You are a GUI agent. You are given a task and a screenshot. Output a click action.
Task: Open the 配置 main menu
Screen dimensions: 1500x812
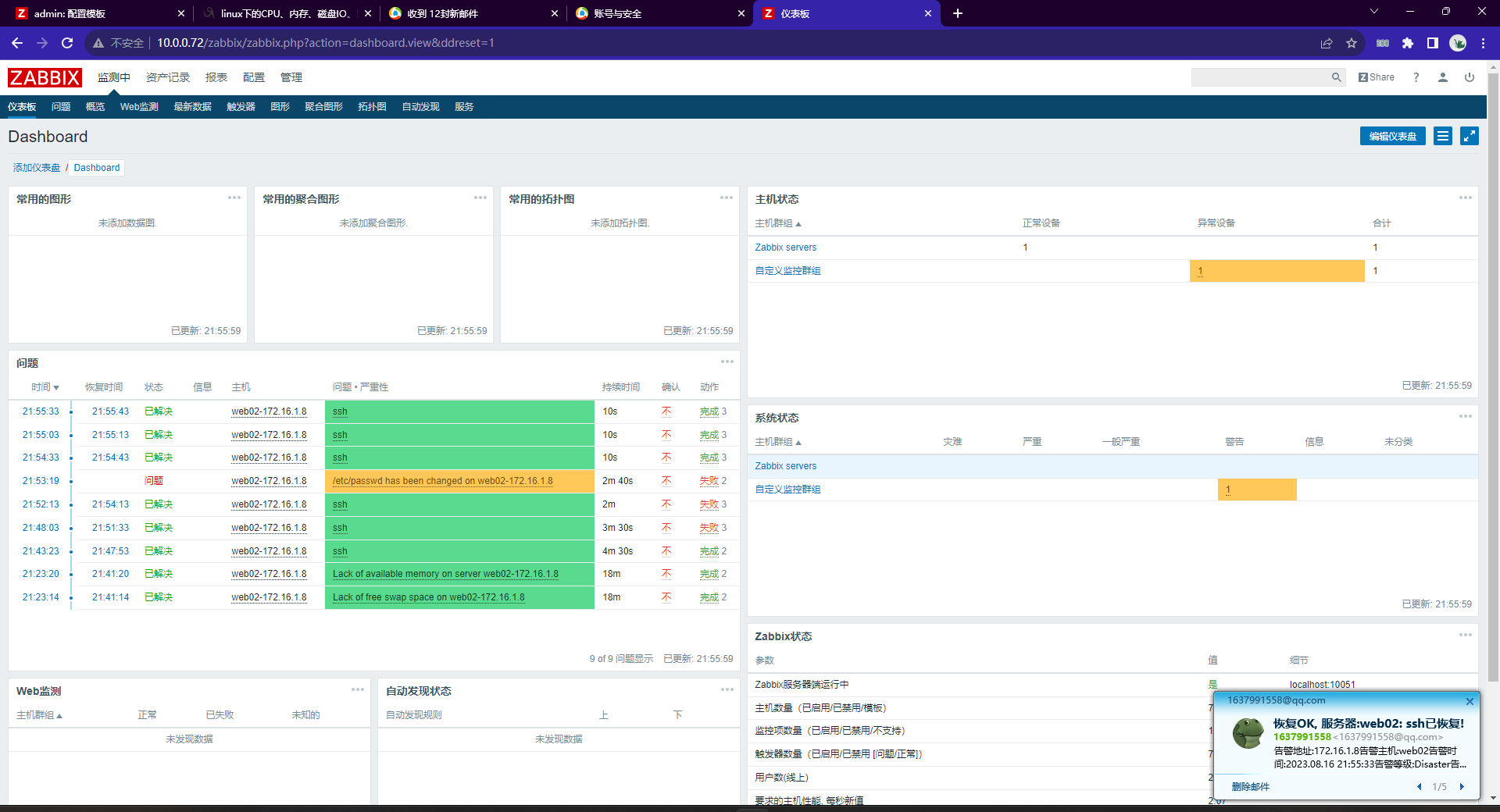pyautogui.click(x=254, y=77)
